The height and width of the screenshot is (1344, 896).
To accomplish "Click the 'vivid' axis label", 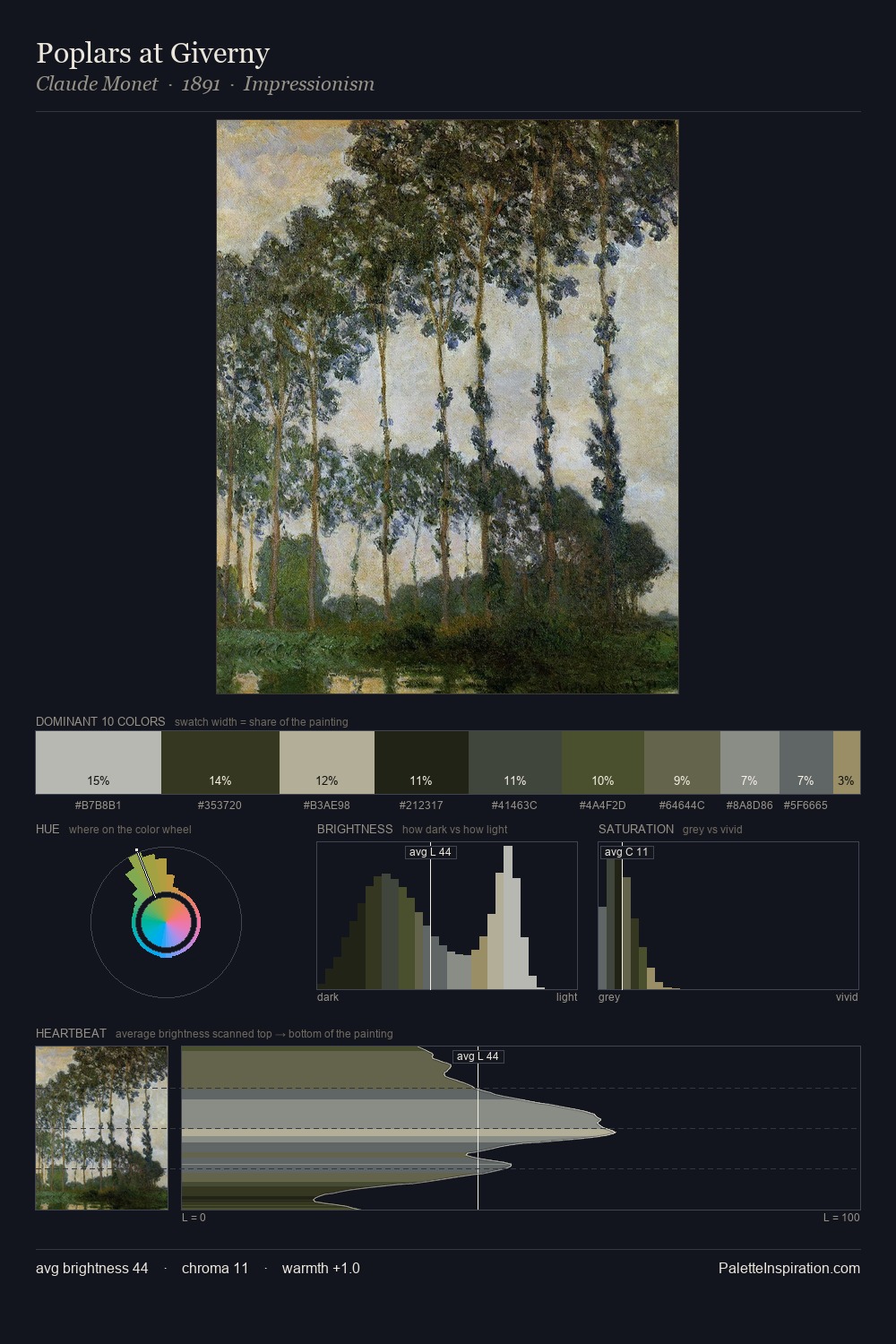I will (x=847, y=997).
